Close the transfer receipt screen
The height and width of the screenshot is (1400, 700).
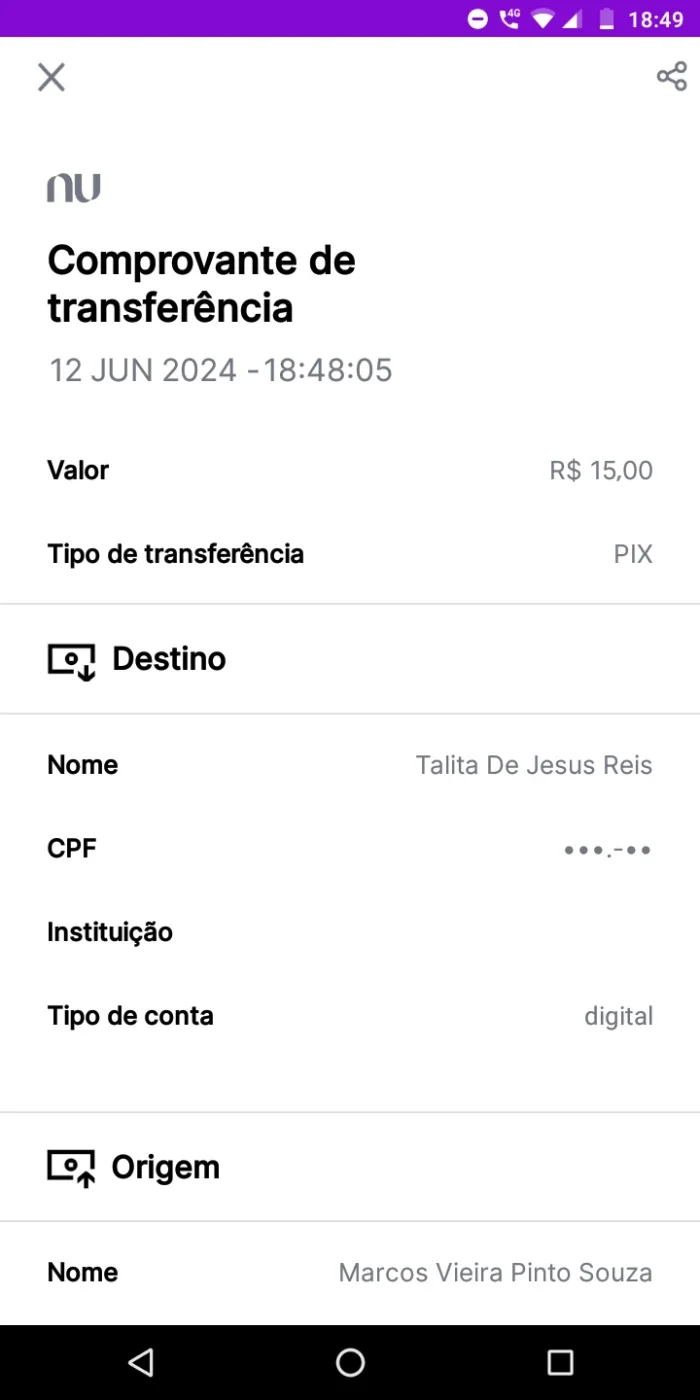[51, 77]
